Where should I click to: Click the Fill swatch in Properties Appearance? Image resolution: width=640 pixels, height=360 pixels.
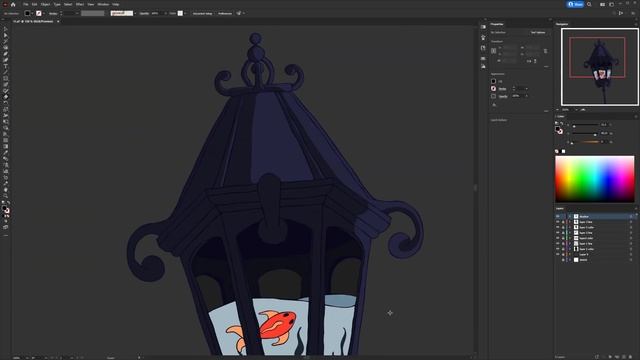[x=493, y=81]
